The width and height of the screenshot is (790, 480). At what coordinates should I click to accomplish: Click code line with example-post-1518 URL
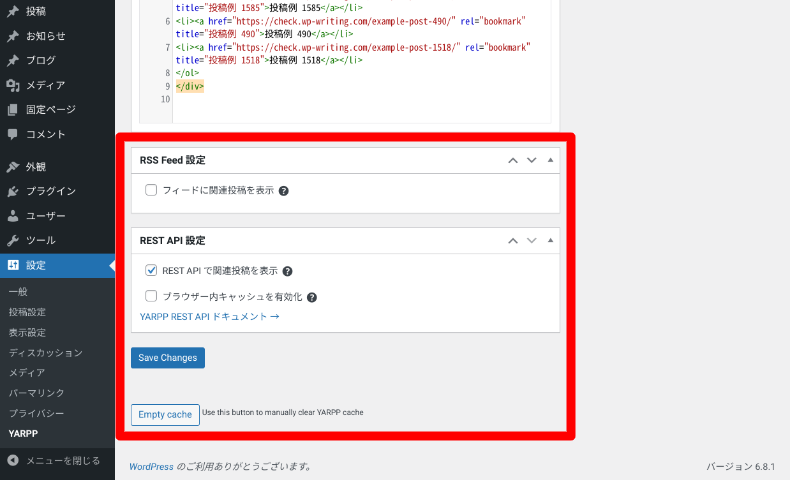point(353,54)
